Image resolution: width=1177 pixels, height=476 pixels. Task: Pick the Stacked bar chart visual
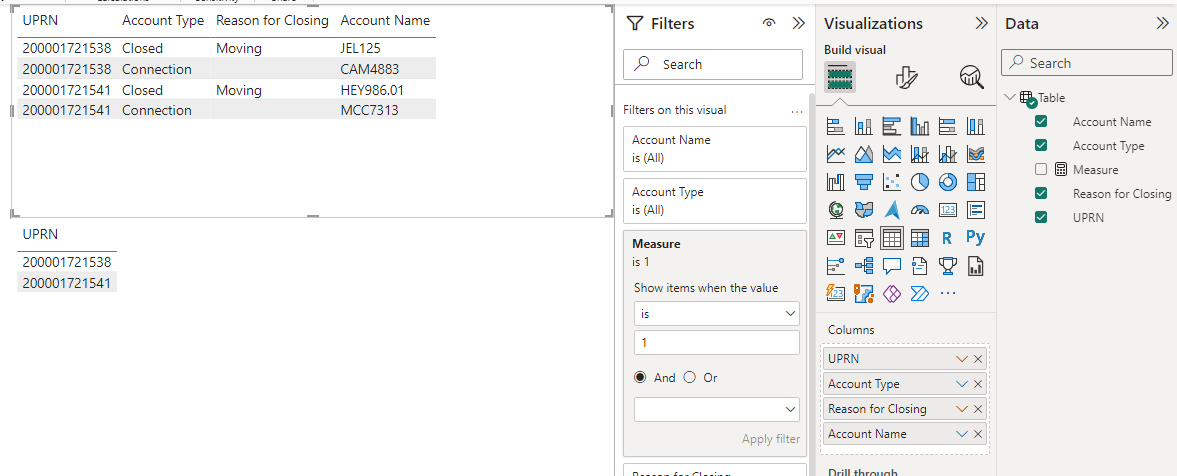[x=835, y=126]
